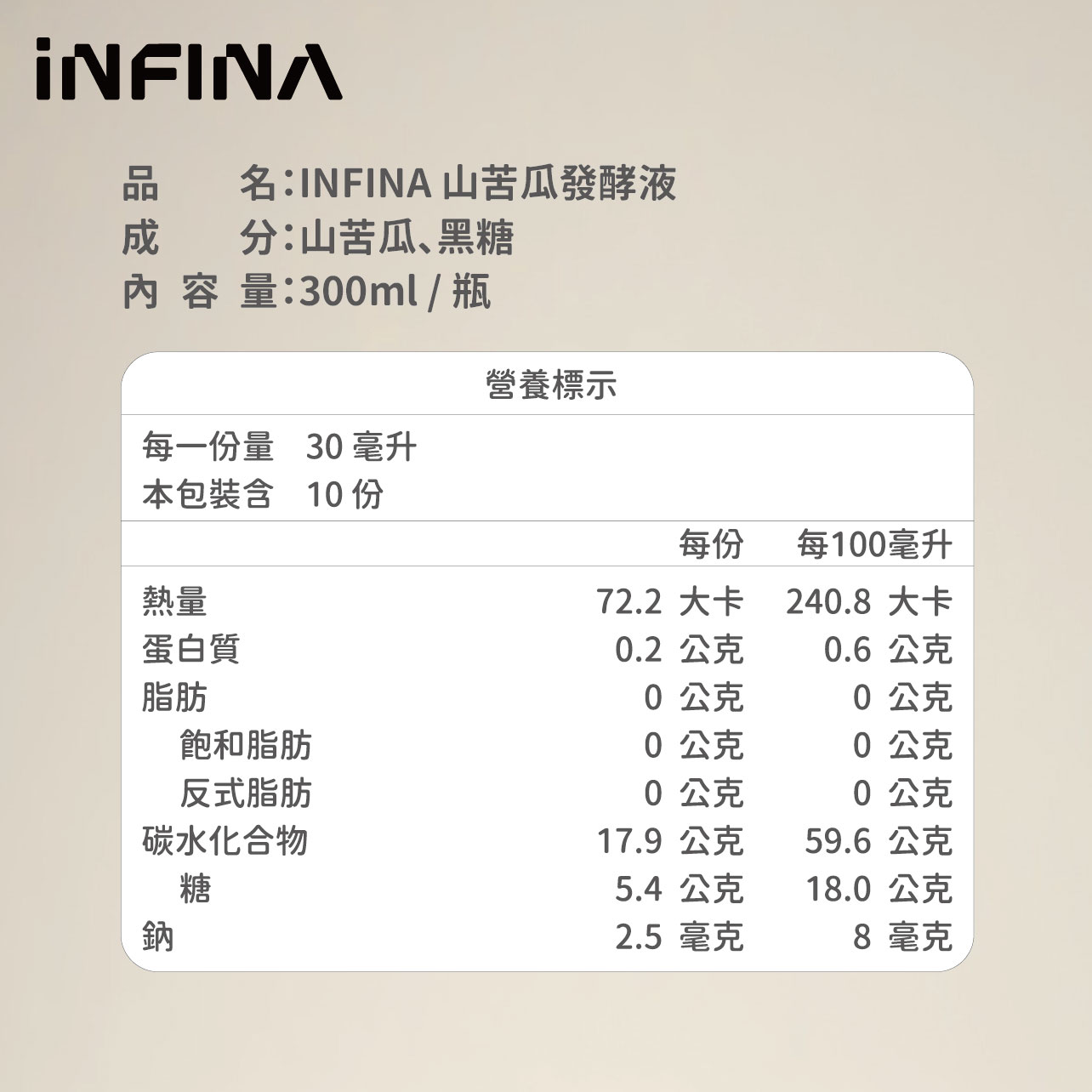Image resolution: width=1092 pixels, height=1092 pixels.
Task: Click the 17.9 公克 carbohydrate value
Action: pyautogui.click(x=669, y=841)
